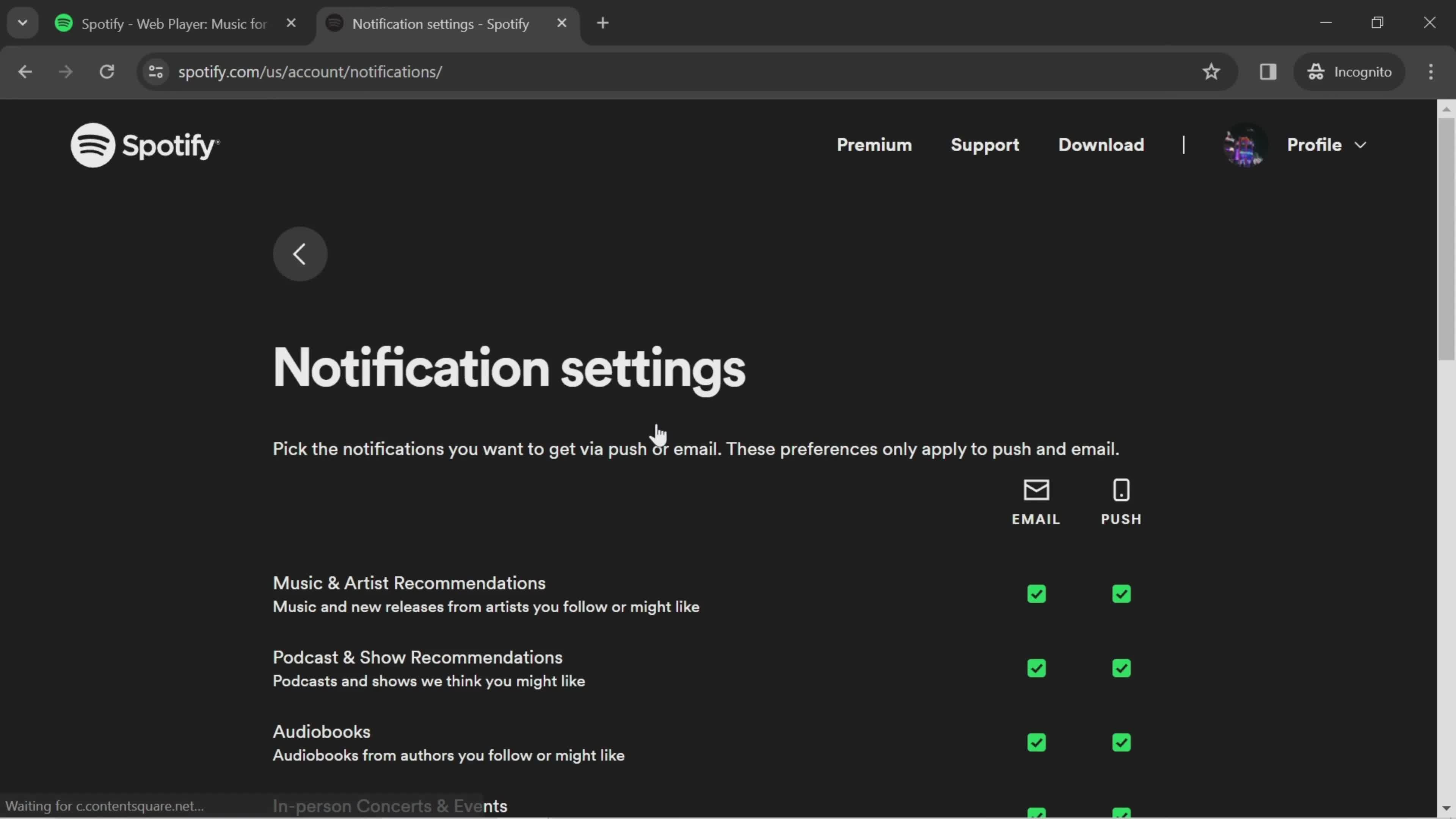Image resolution: width=1456 pixels, height=819 pixels.
Task: Close the Notification settings tab
Action: pyautogui.click(x=561, y=23)
